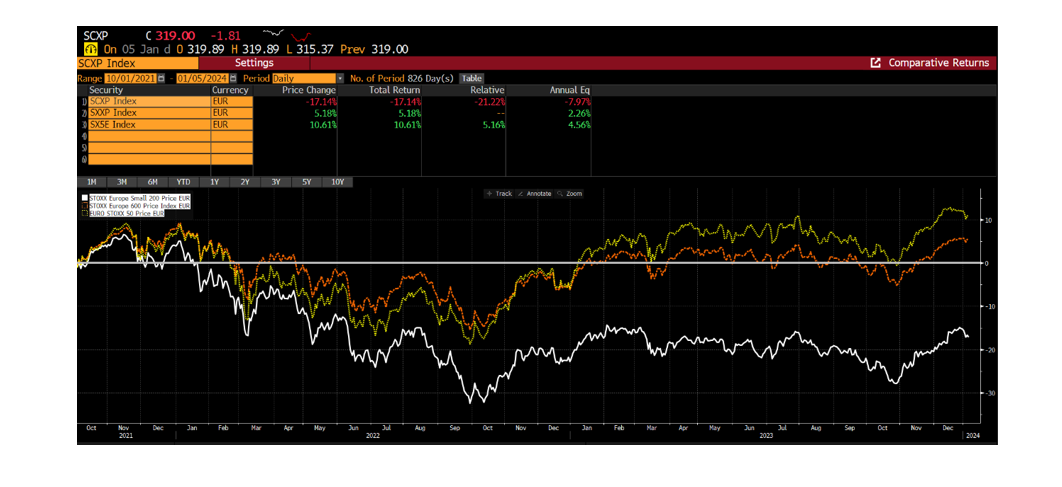Open the Settings tab

(254, 63)
